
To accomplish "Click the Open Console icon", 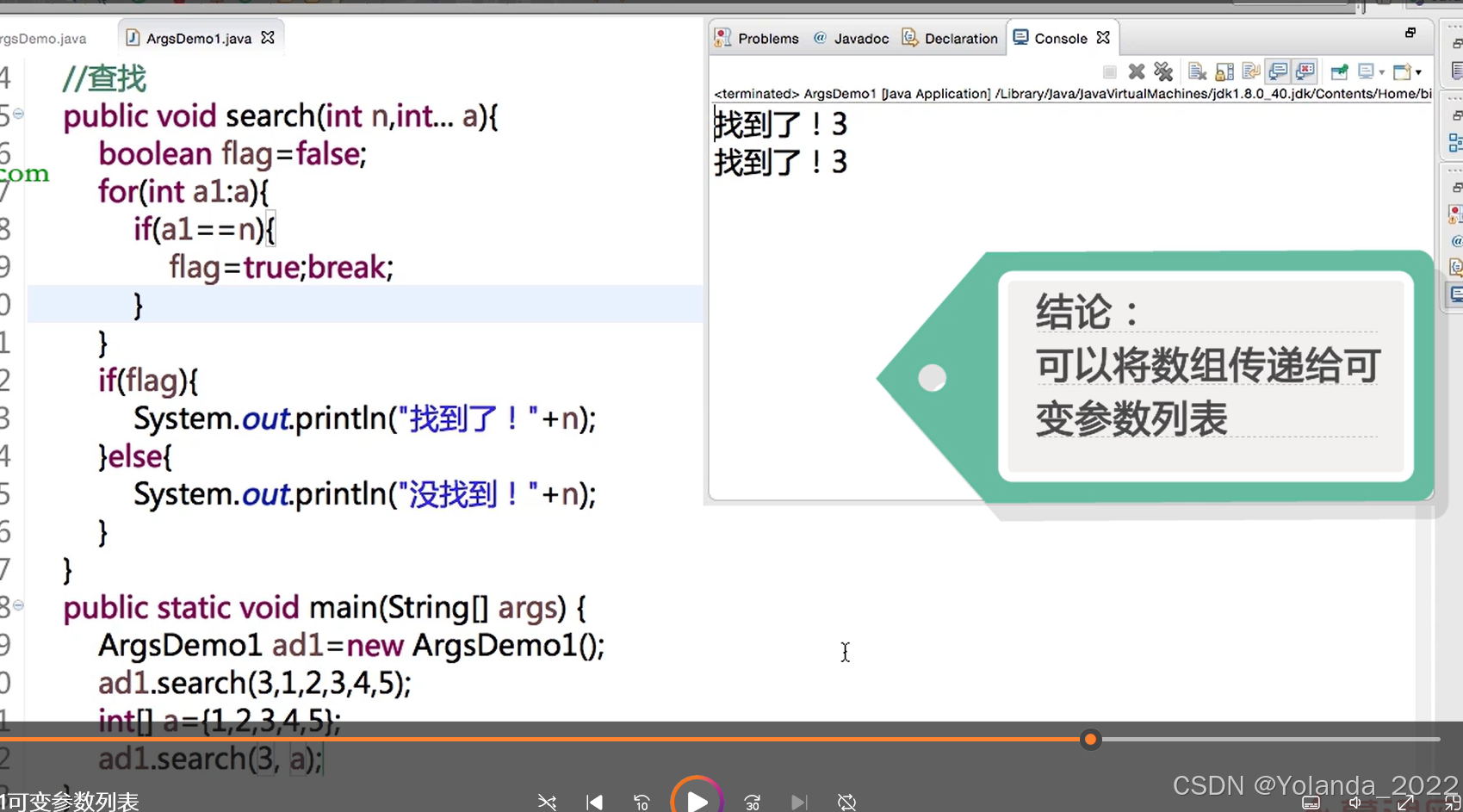I will (1402, 71).
